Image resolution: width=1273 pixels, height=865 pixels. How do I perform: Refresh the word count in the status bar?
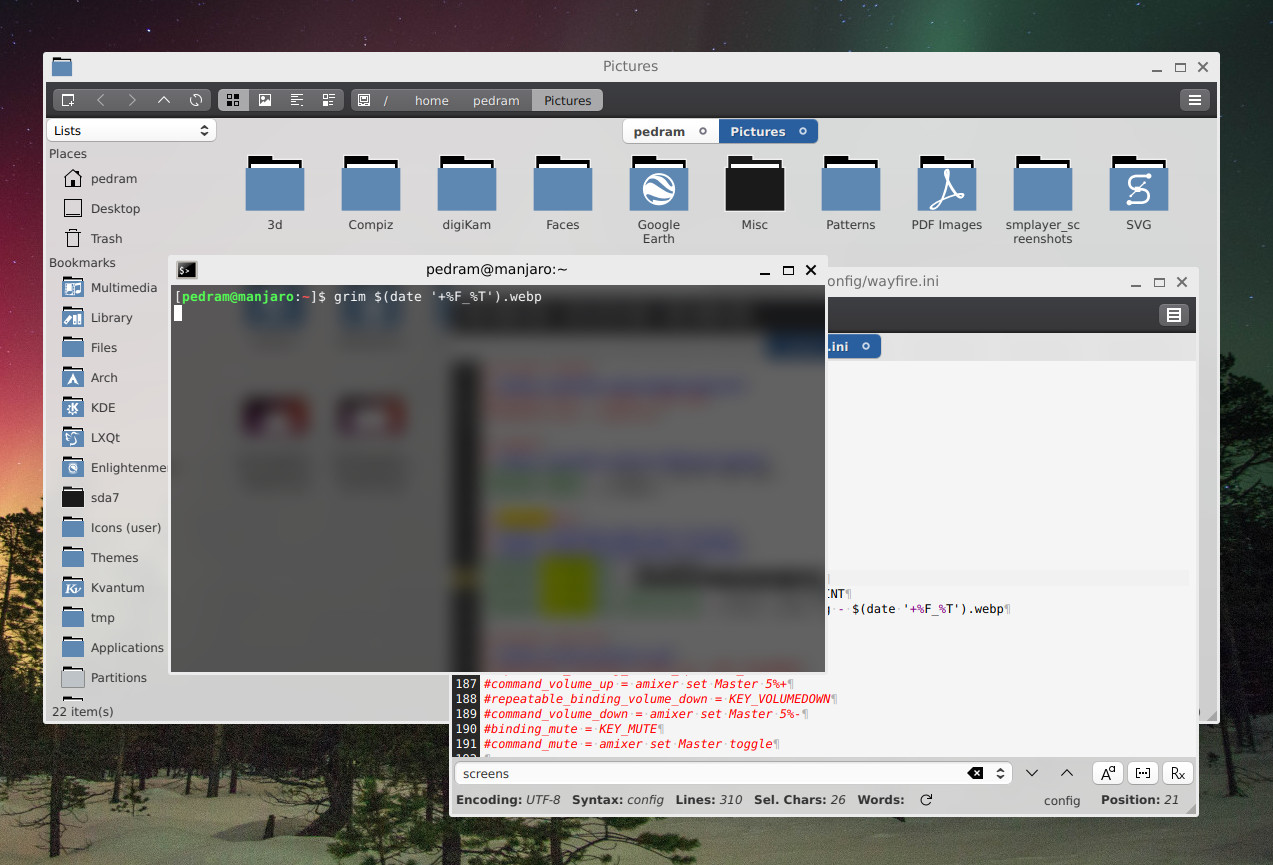pos(925,800)
